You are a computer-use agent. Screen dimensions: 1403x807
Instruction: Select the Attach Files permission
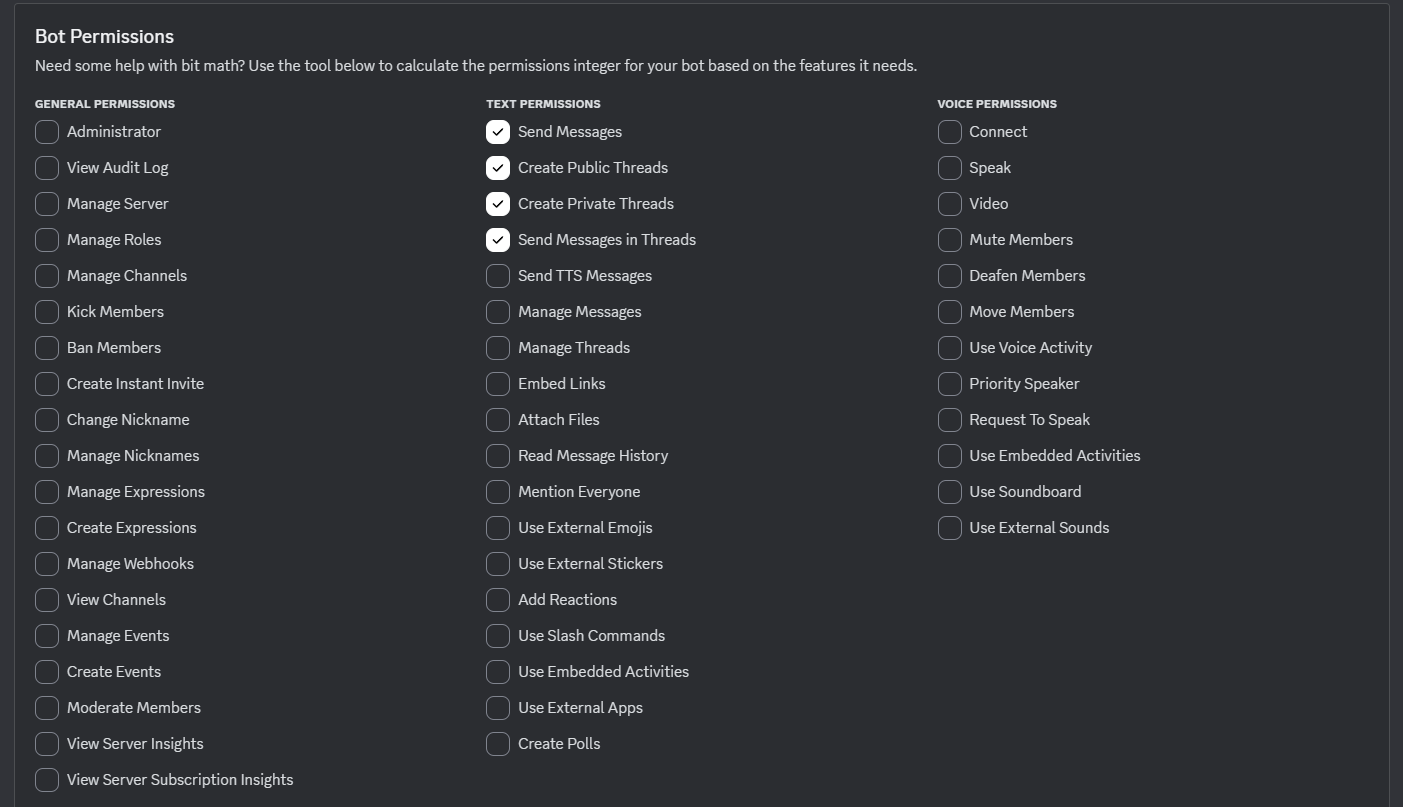[498, 420]
